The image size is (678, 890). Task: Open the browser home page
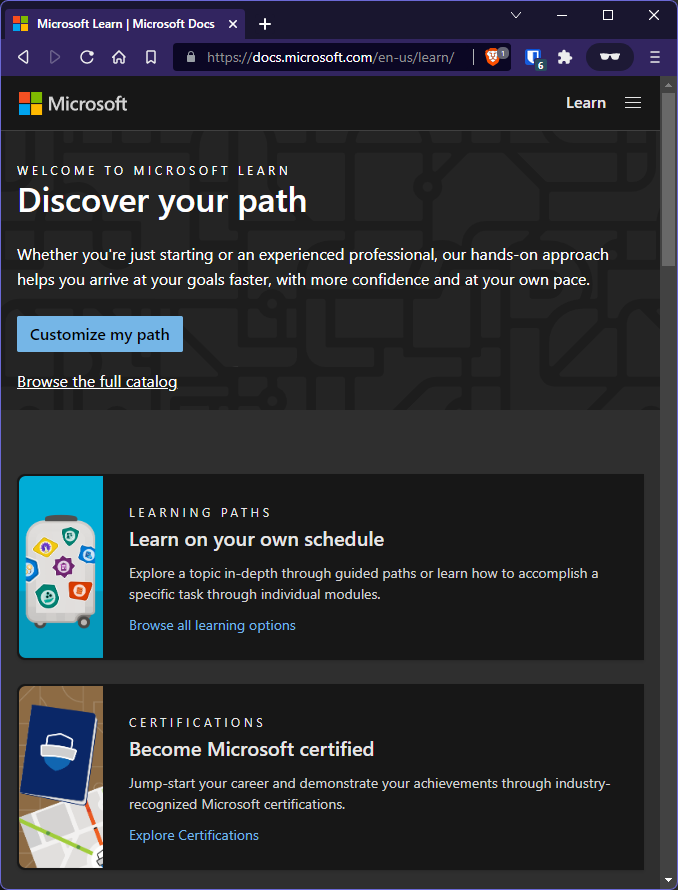click(119, 57)
